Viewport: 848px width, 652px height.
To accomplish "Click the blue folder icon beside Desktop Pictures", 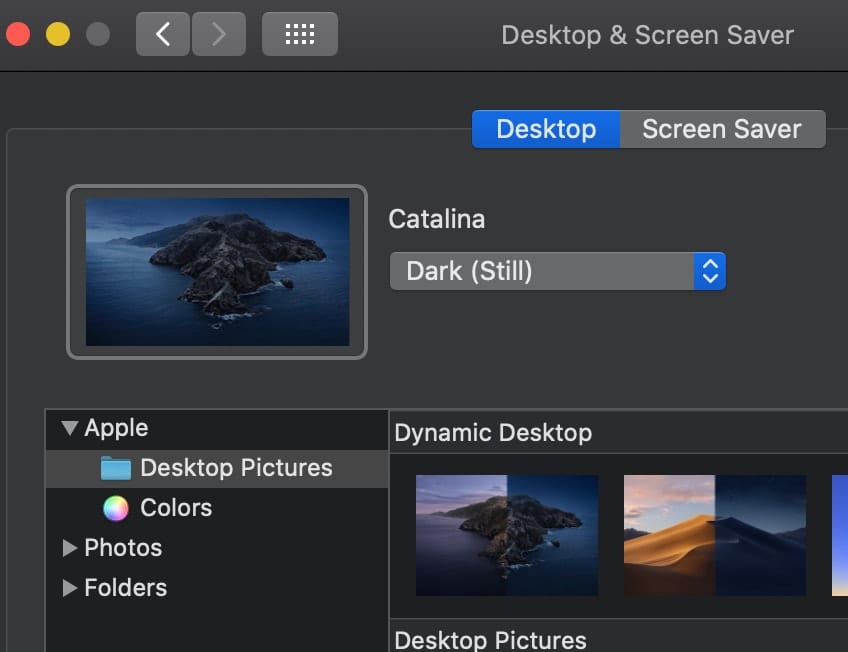I will click(x=116, y=468).
